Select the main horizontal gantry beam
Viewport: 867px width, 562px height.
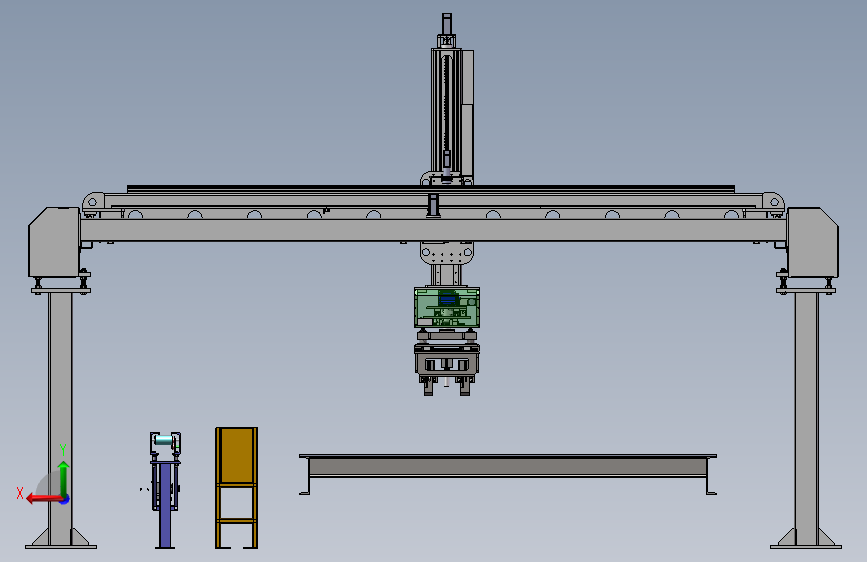pyautogui.click(x=434, y=230)
